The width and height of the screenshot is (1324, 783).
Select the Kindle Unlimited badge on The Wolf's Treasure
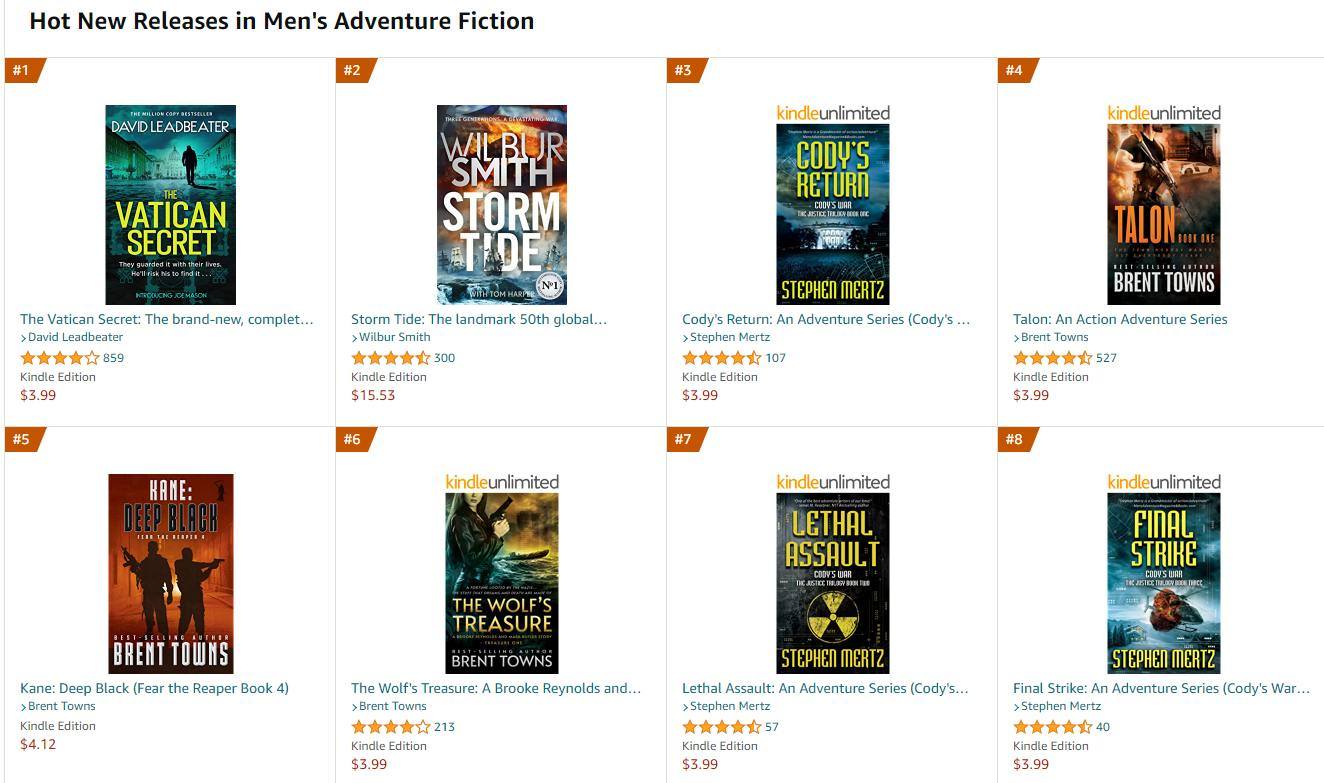[501, 481]
